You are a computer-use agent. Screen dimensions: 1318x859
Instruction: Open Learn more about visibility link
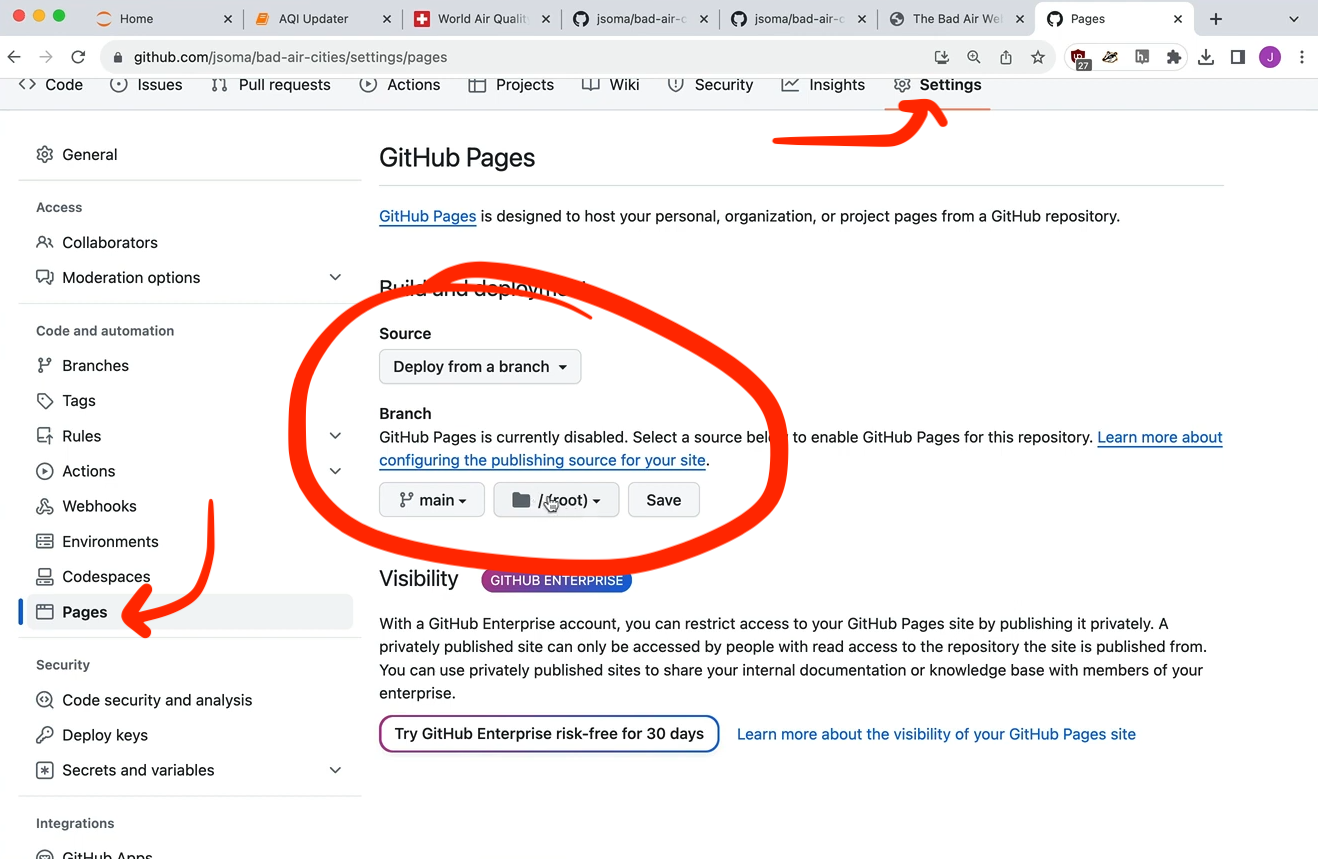[x=936, y=734]
